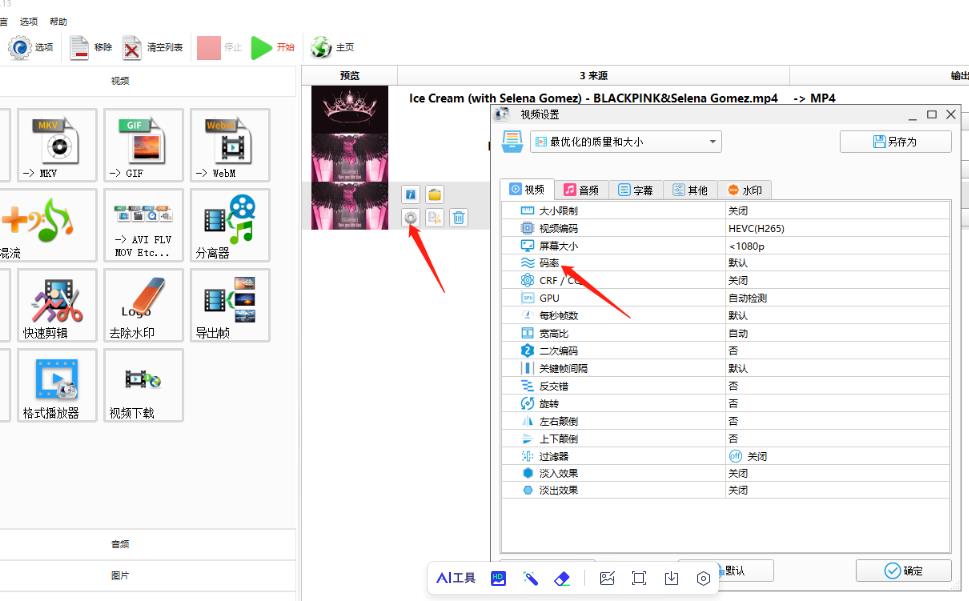Select the 大小限制 size limit row
969x601 pixels.
(726, 211)
